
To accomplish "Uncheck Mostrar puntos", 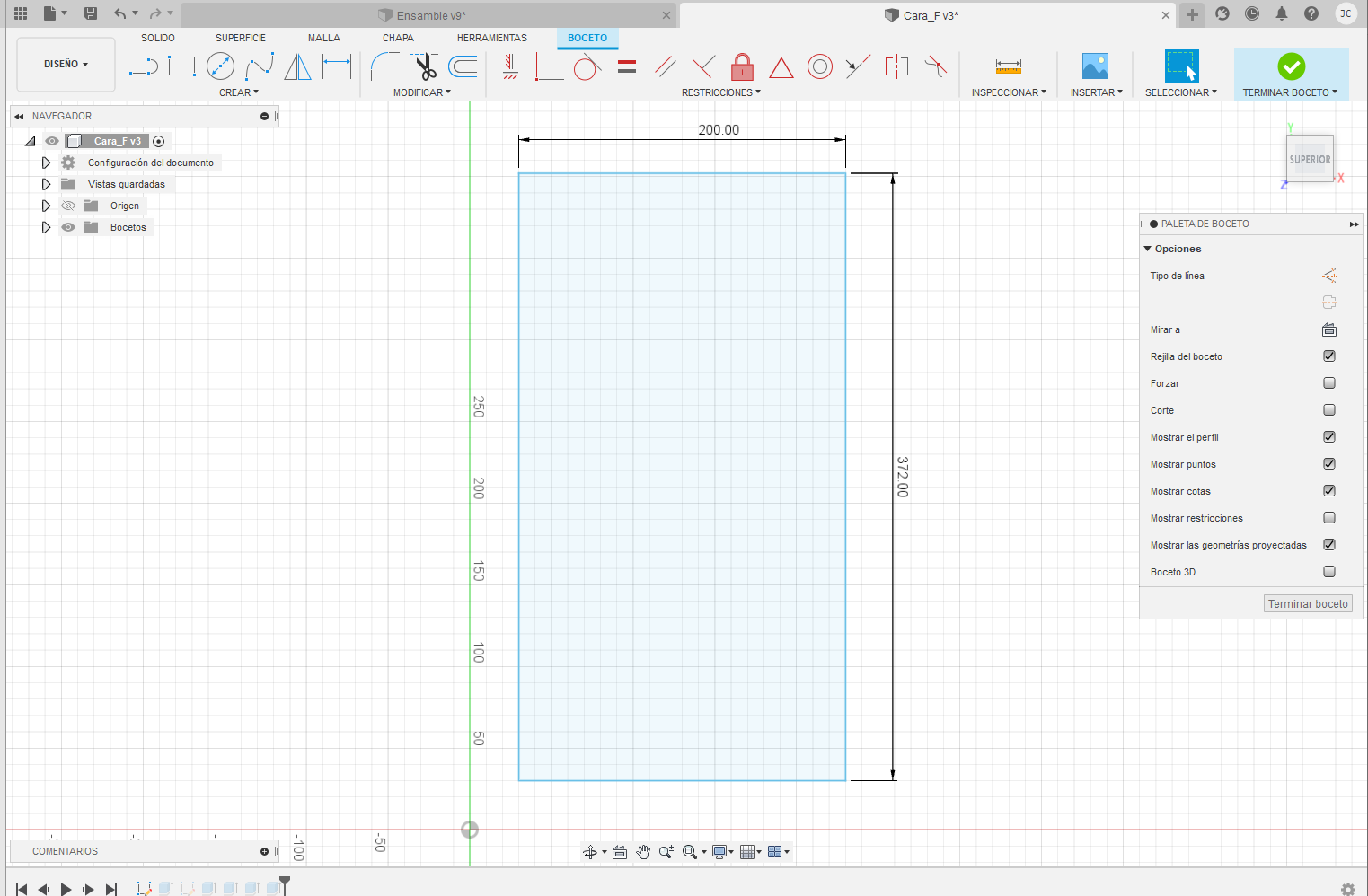I will (1329, 464).
